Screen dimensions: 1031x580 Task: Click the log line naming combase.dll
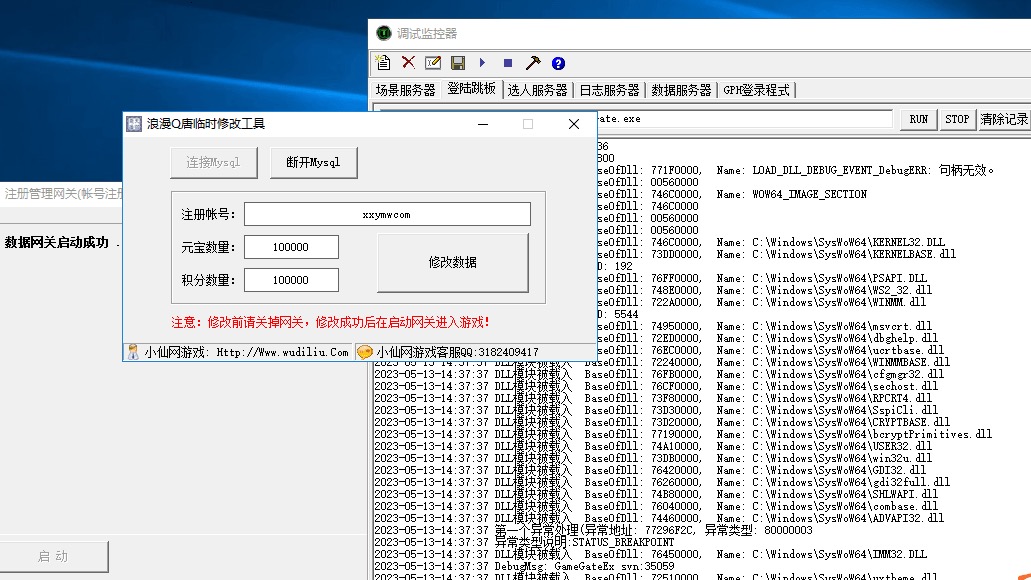click(x=656, y=506)
